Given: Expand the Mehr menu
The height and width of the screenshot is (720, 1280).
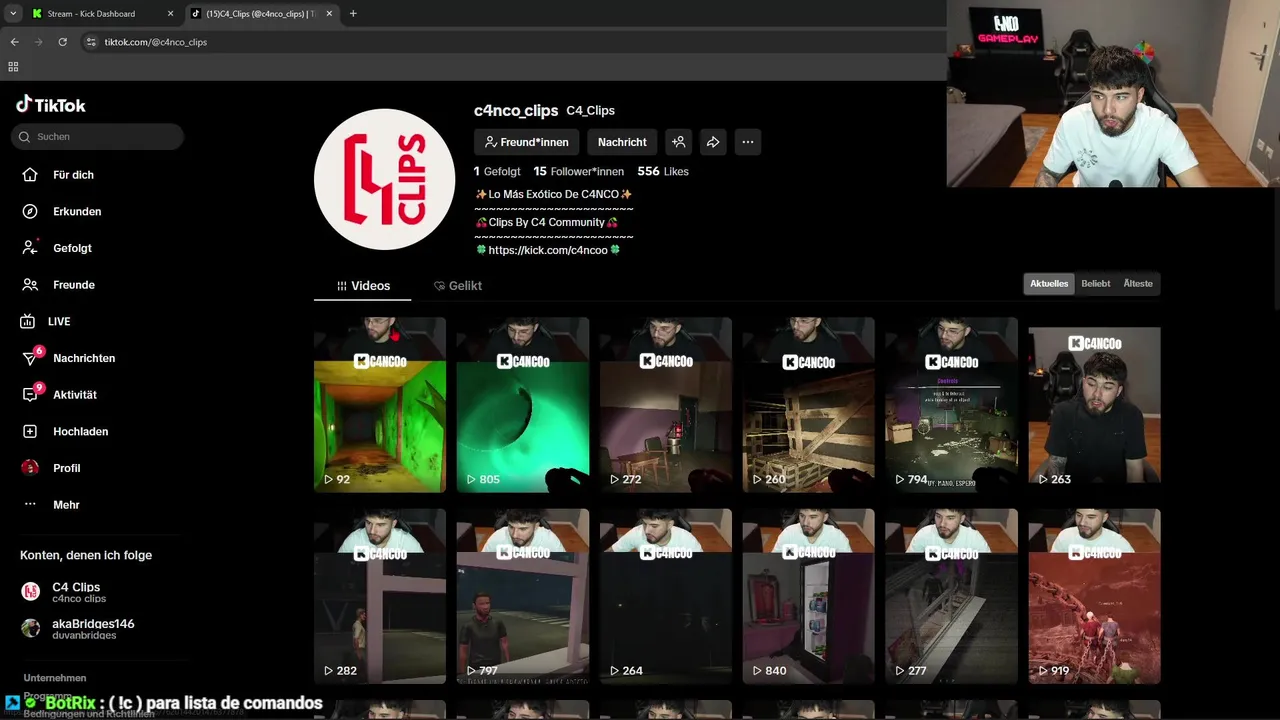Looking at the screenshot, I should [x=51, y=505].
